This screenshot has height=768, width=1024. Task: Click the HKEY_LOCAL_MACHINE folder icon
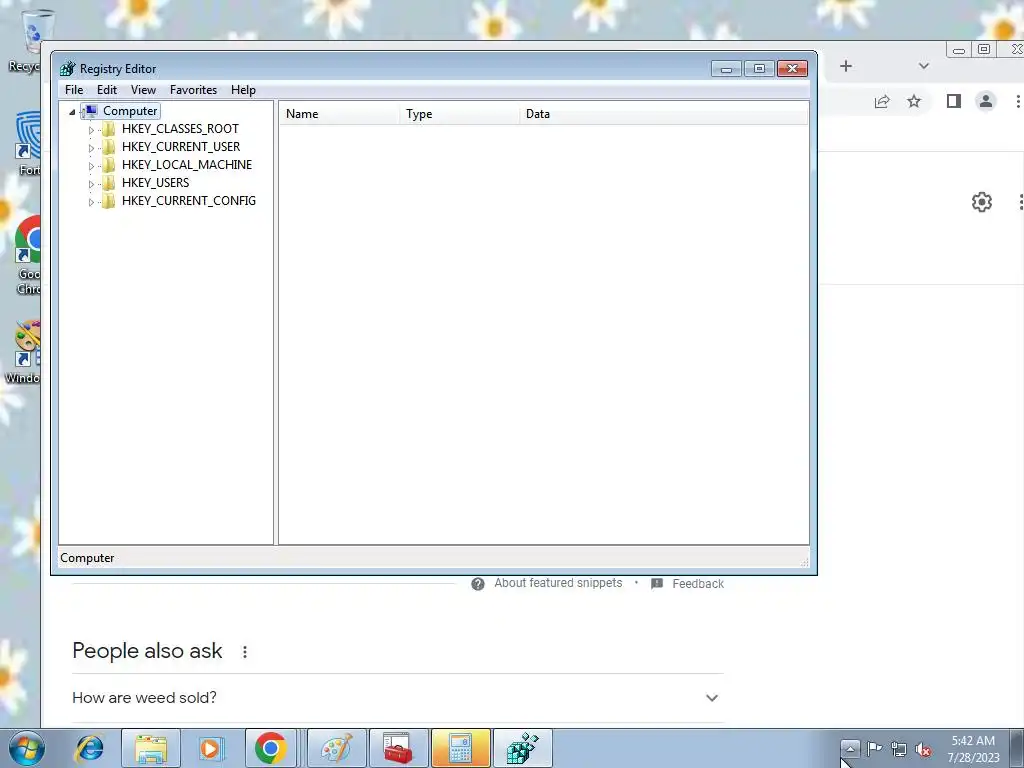click(x=109, y=165)
